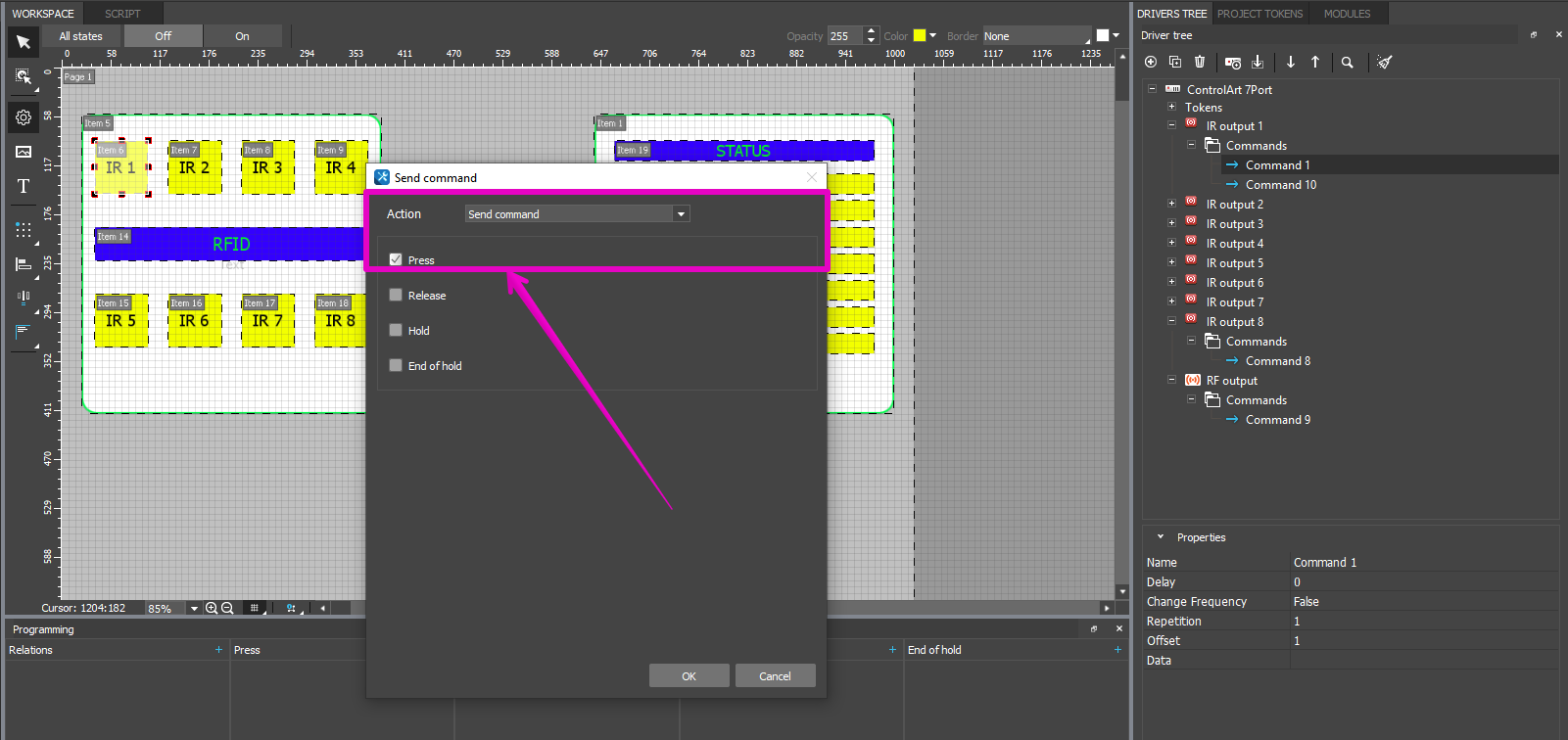Move driver item down with down arrow
Viewport: 1568px width, 740px height.
pyautogui.click(x=1291, y=62)
